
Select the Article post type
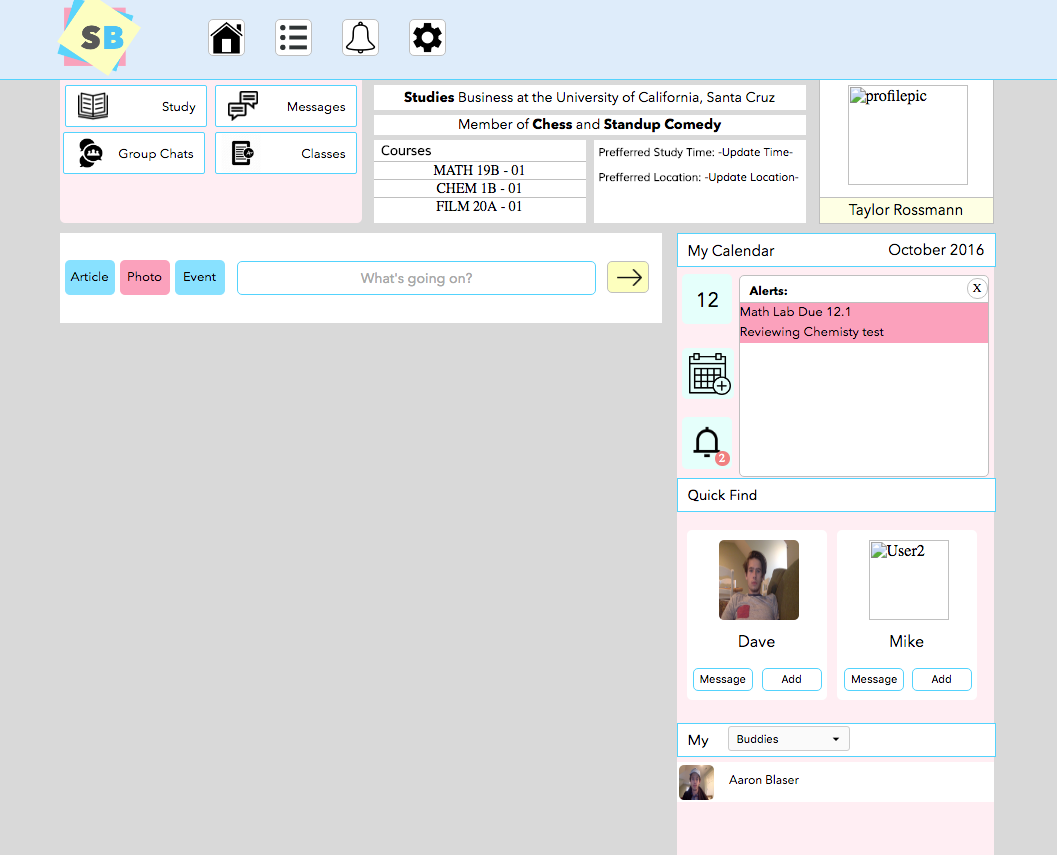[90, 277]
